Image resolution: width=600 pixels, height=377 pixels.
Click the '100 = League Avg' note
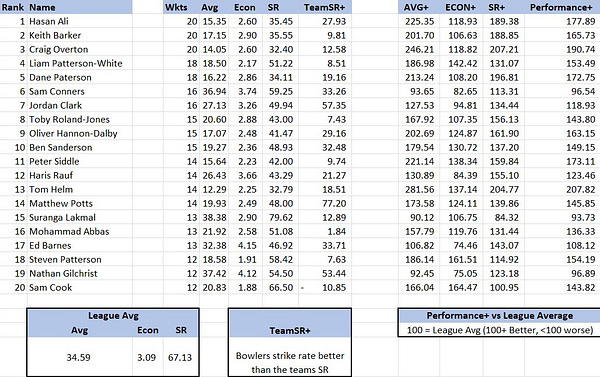click(x=500, y=330)
